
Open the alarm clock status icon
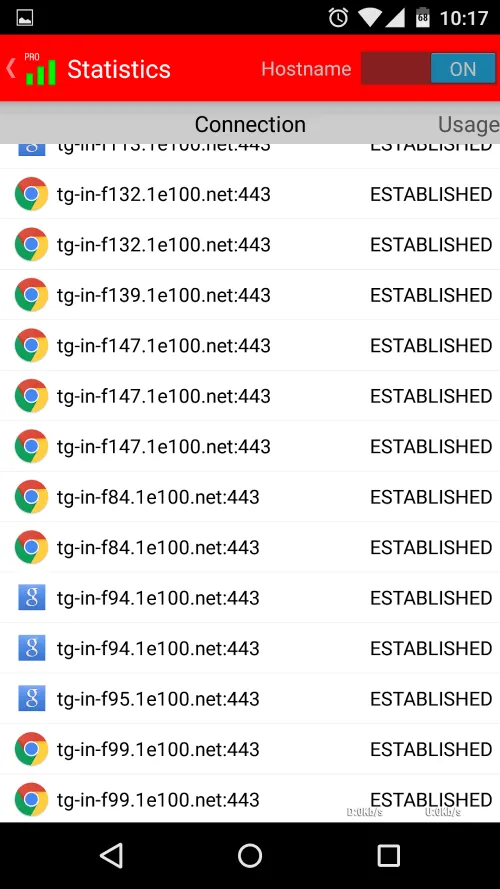coord(338,18)
